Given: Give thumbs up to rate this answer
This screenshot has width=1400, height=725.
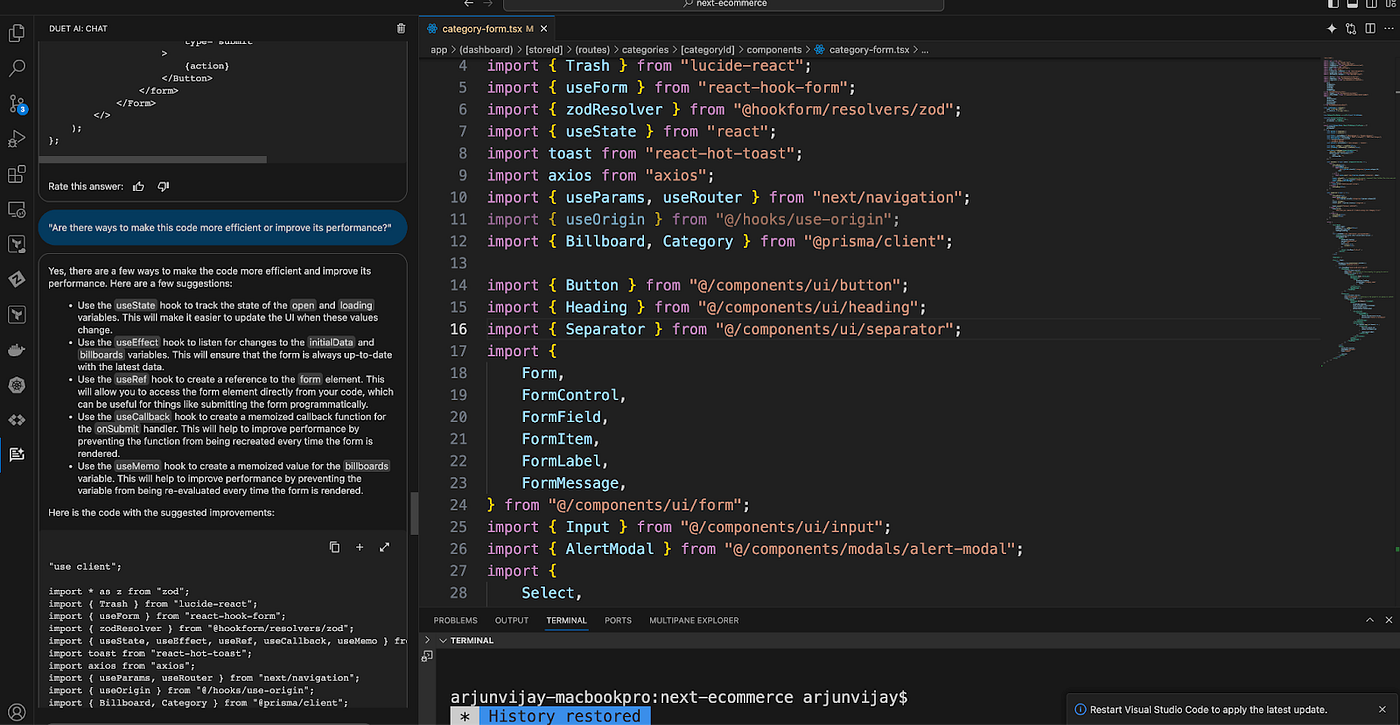Looking at the screenshot, I should click(139, 187).
